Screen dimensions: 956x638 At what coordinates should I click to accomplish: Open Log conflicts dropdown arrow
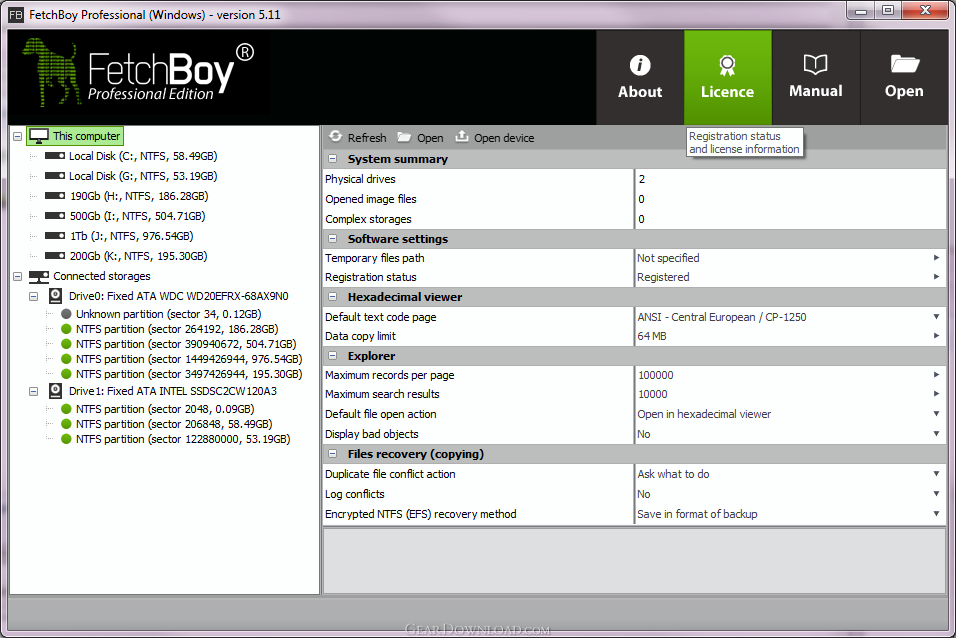pyautogui.click(x=936, y=494)
